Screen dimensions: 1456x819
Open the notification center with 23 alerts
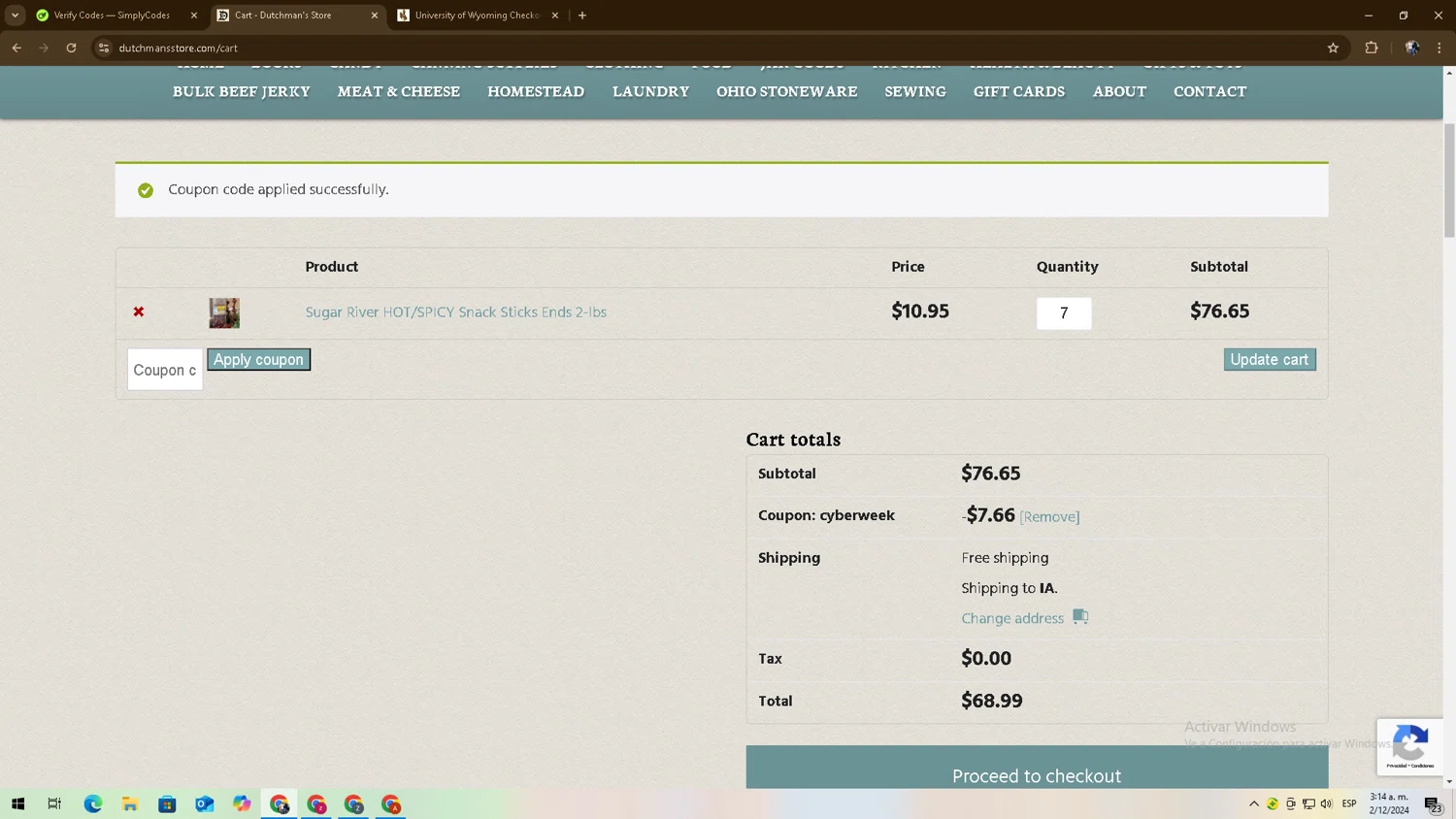pyautogui.click(x=1433, y=803)
